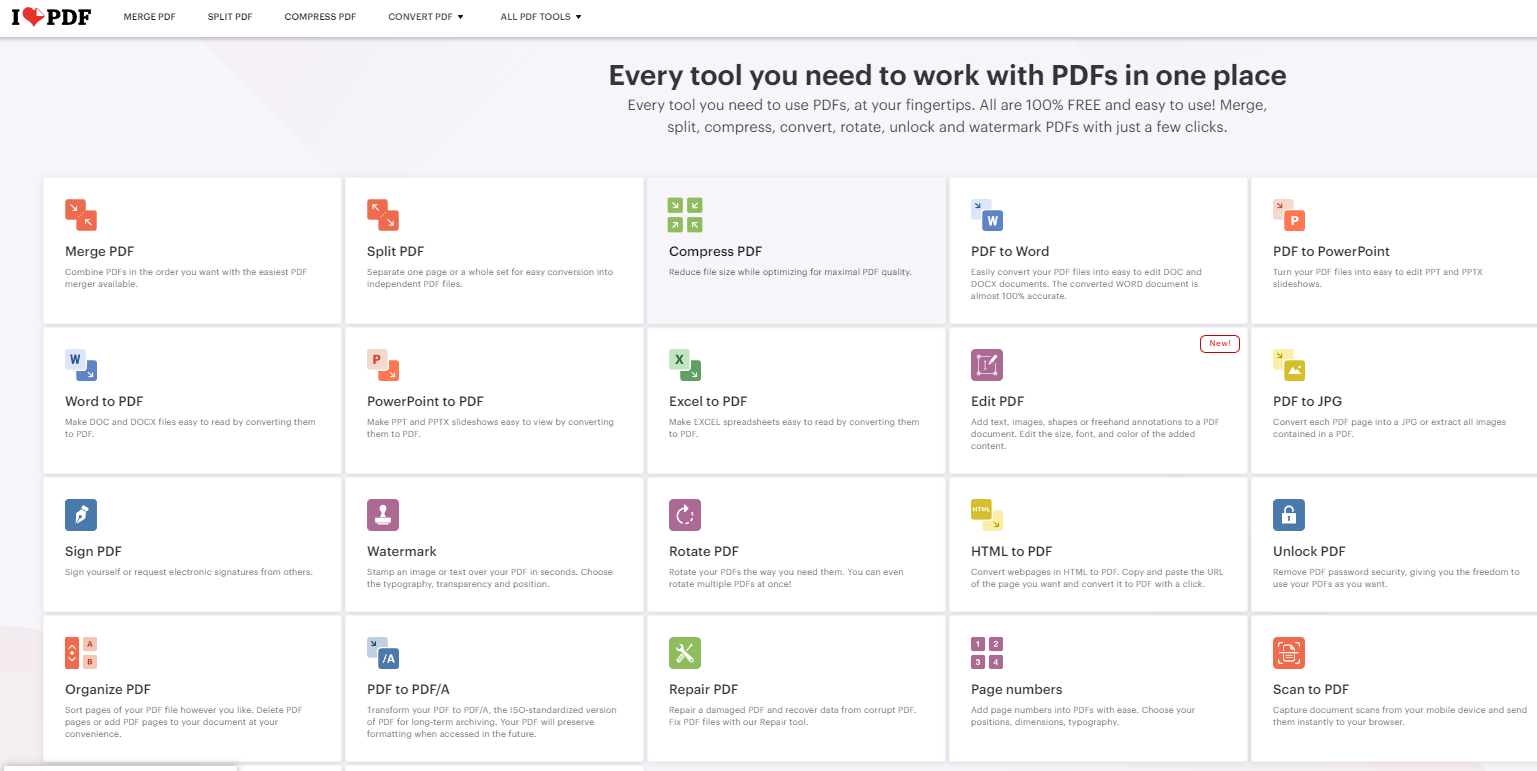1537x771 pixels.
Task: Select the Repair PDF title
Action: coord(703,690)
